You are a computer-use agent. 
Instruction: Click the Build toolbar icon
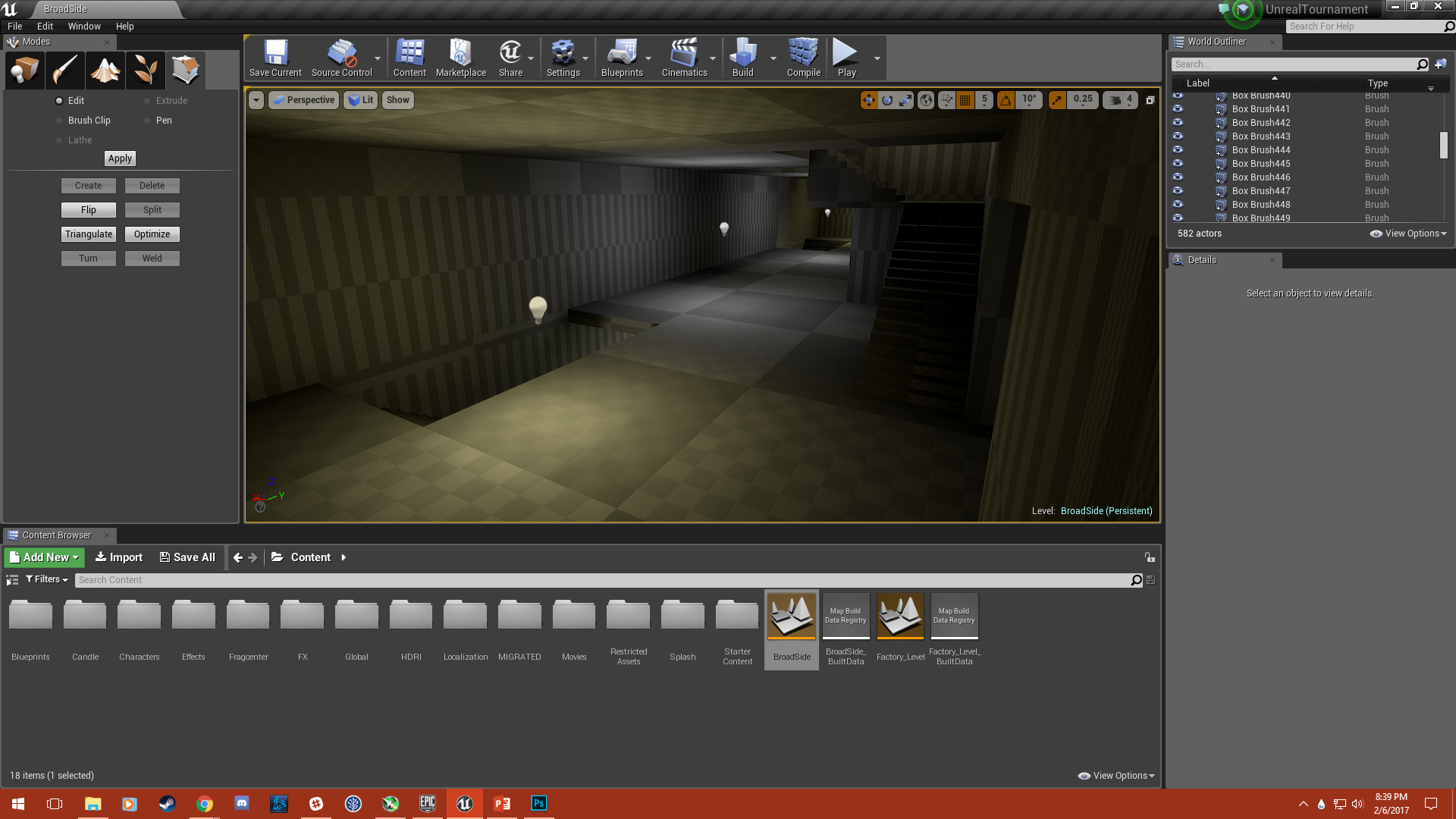[743, 58]
